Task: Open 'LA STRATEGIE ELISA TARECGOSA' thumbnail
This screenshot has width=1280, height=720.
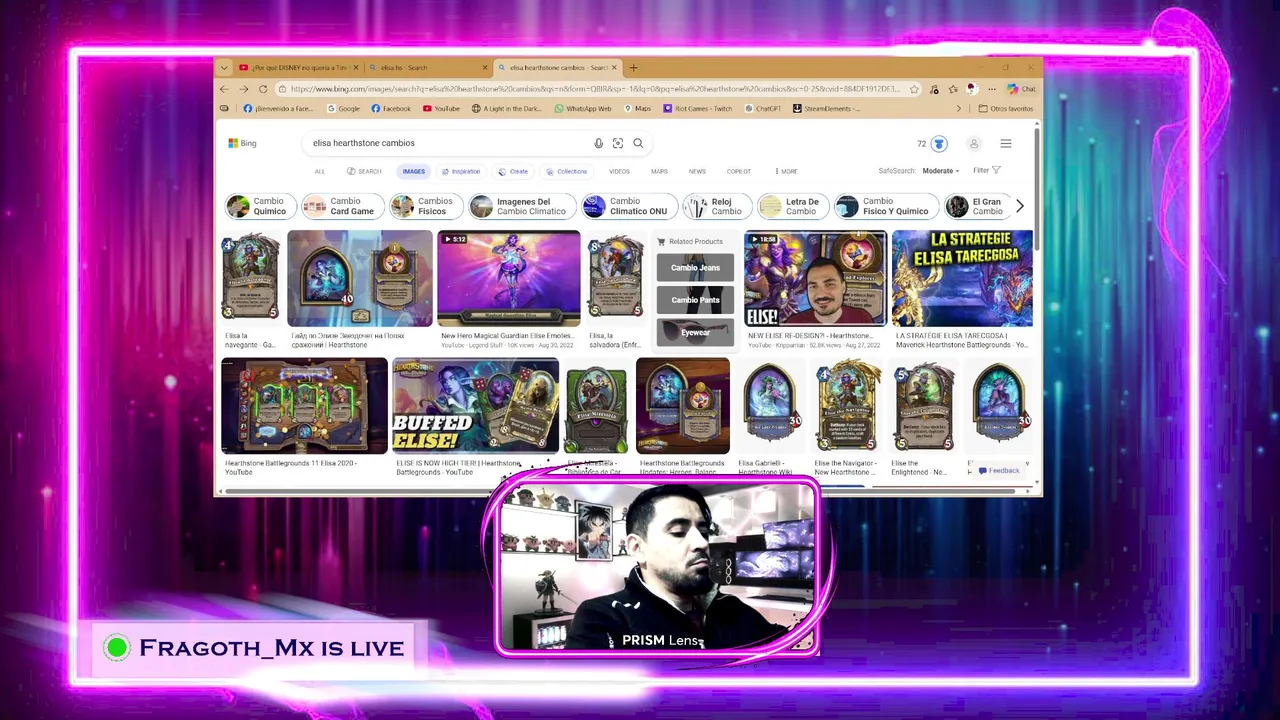Action: 962,278
